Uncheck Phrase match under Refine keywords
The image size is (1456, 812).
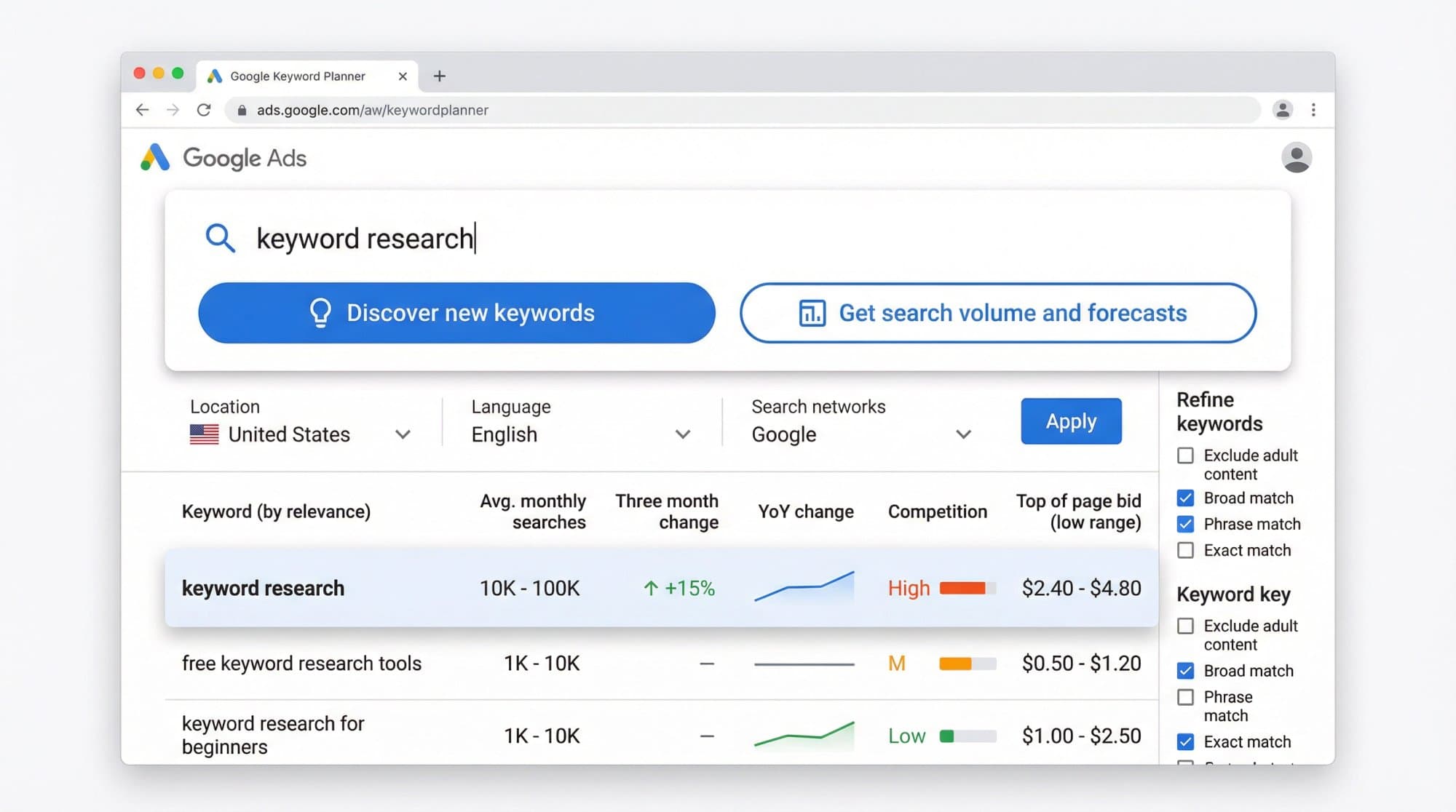(x=1185, y=524)
